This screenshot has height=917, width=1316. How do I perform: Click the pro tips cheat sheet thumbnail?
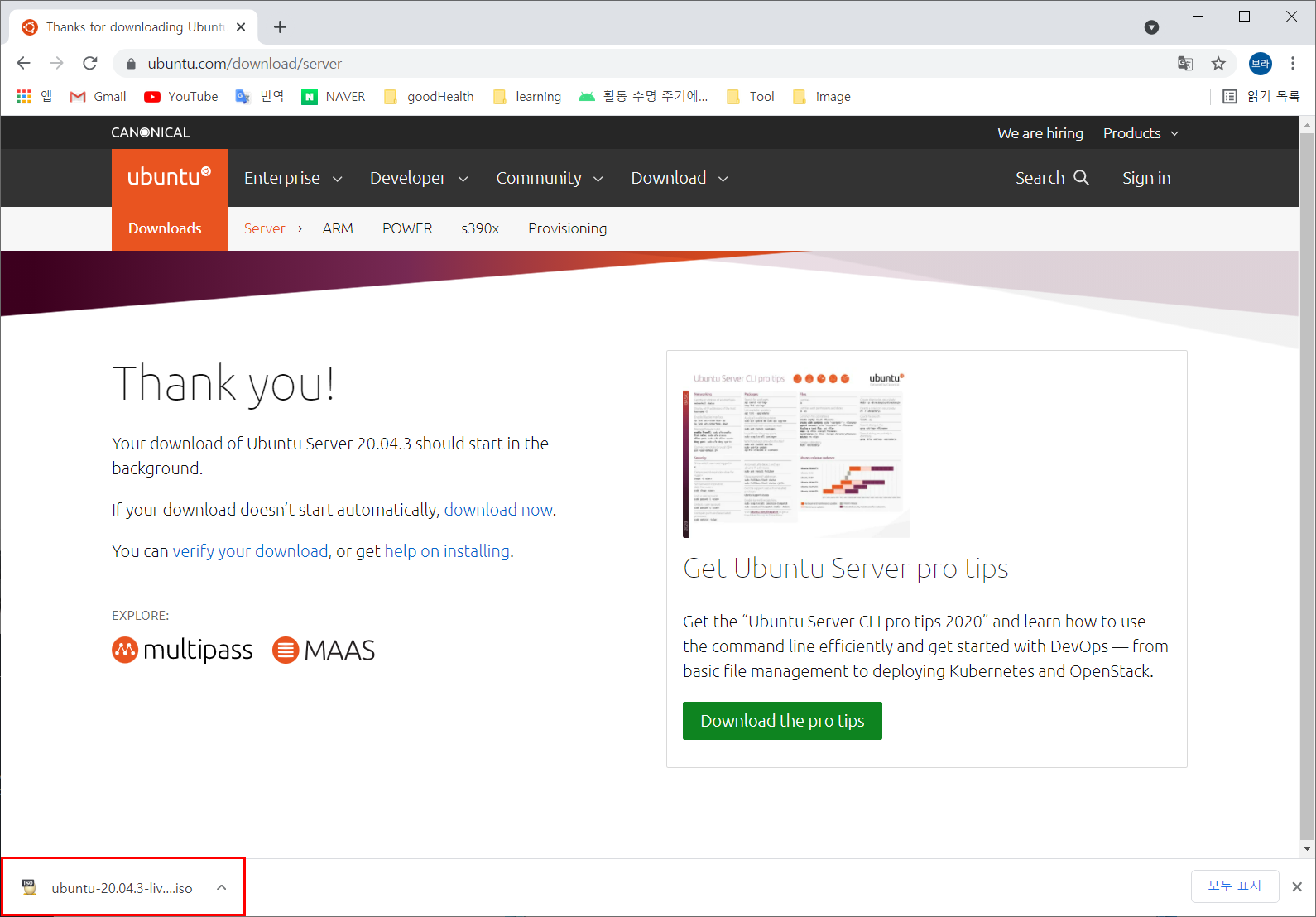point(796,453)
